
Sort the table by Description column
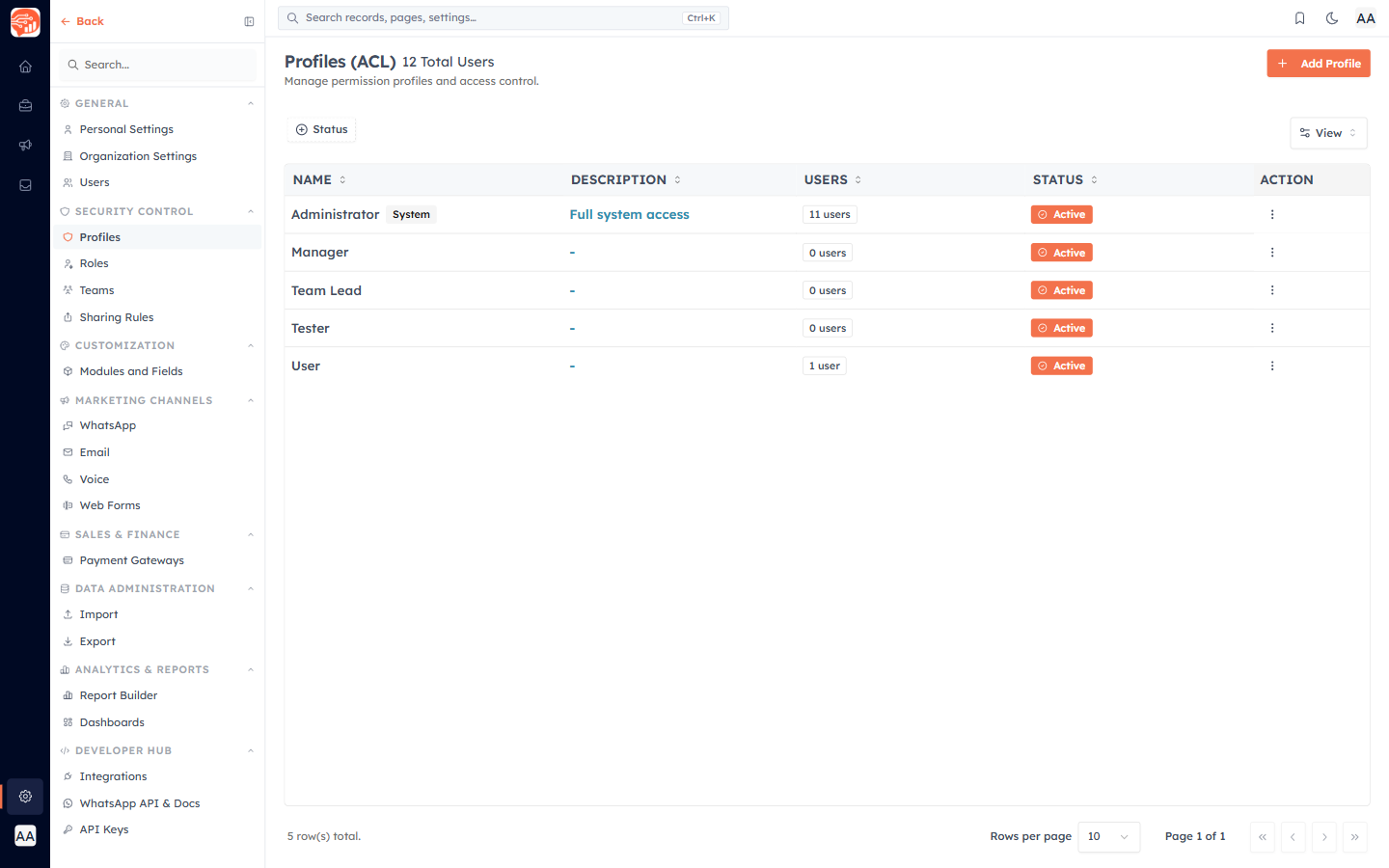tap(626, 179)
